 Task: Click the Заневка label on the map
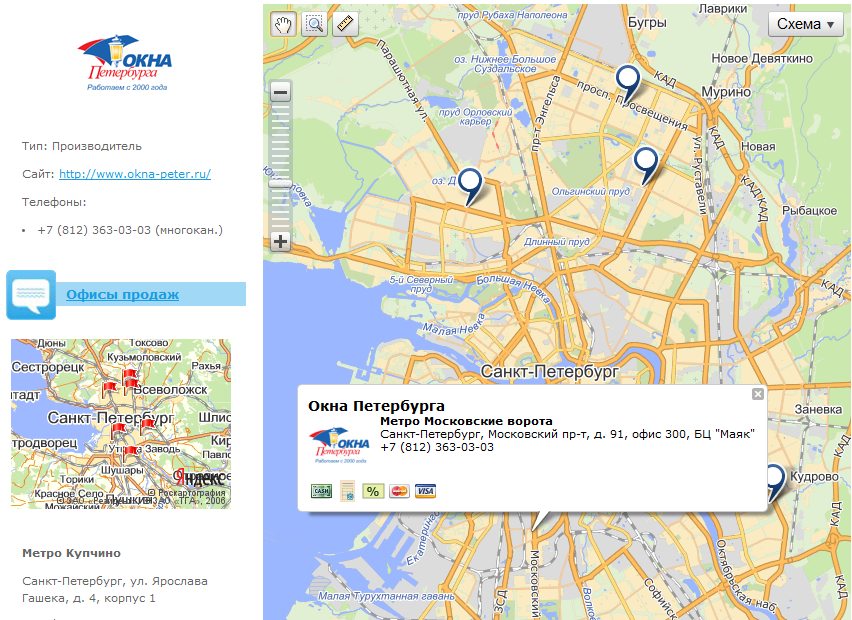pos(818,409)
